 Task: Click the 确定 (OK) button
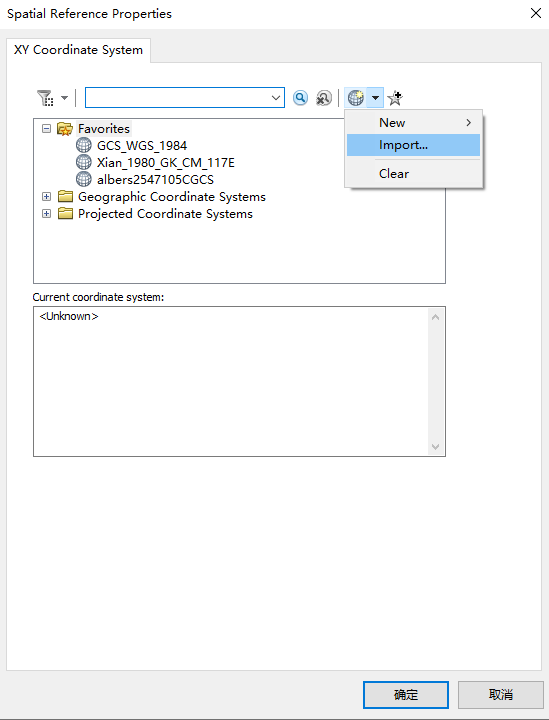[406, 695]
